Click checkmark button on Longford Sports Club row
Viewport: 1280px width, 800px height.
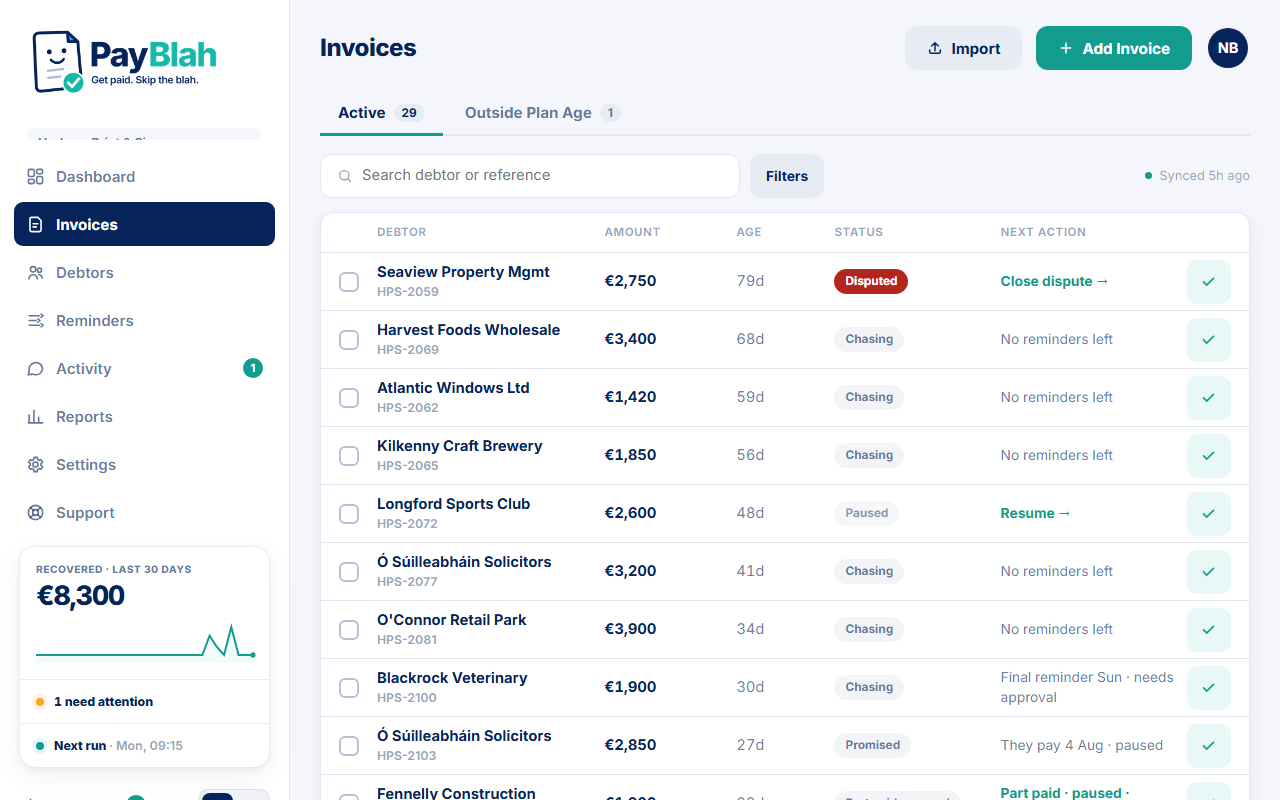click(x=1209, y=514)
